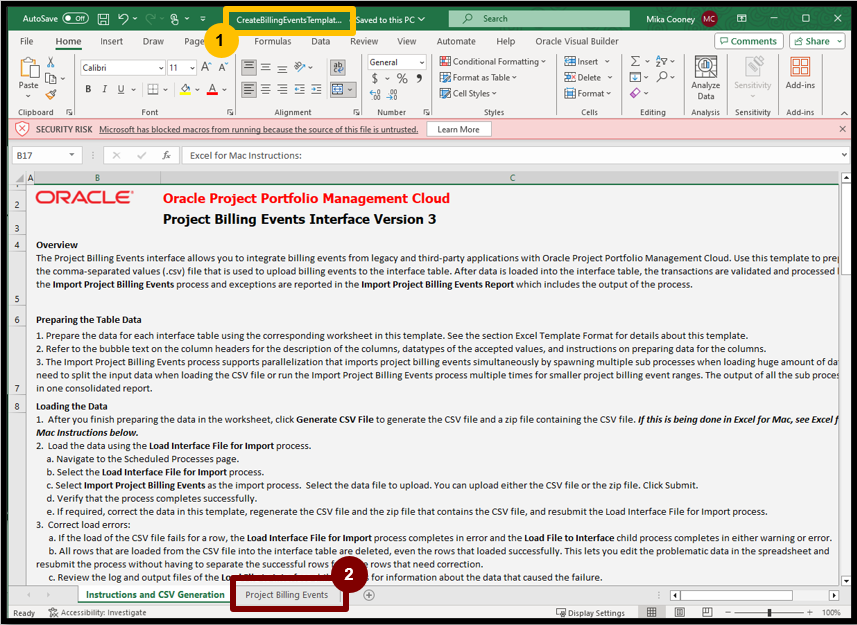Open the Calibri font name dropdown
Screen dimensions: 857x625
[161, 68]
